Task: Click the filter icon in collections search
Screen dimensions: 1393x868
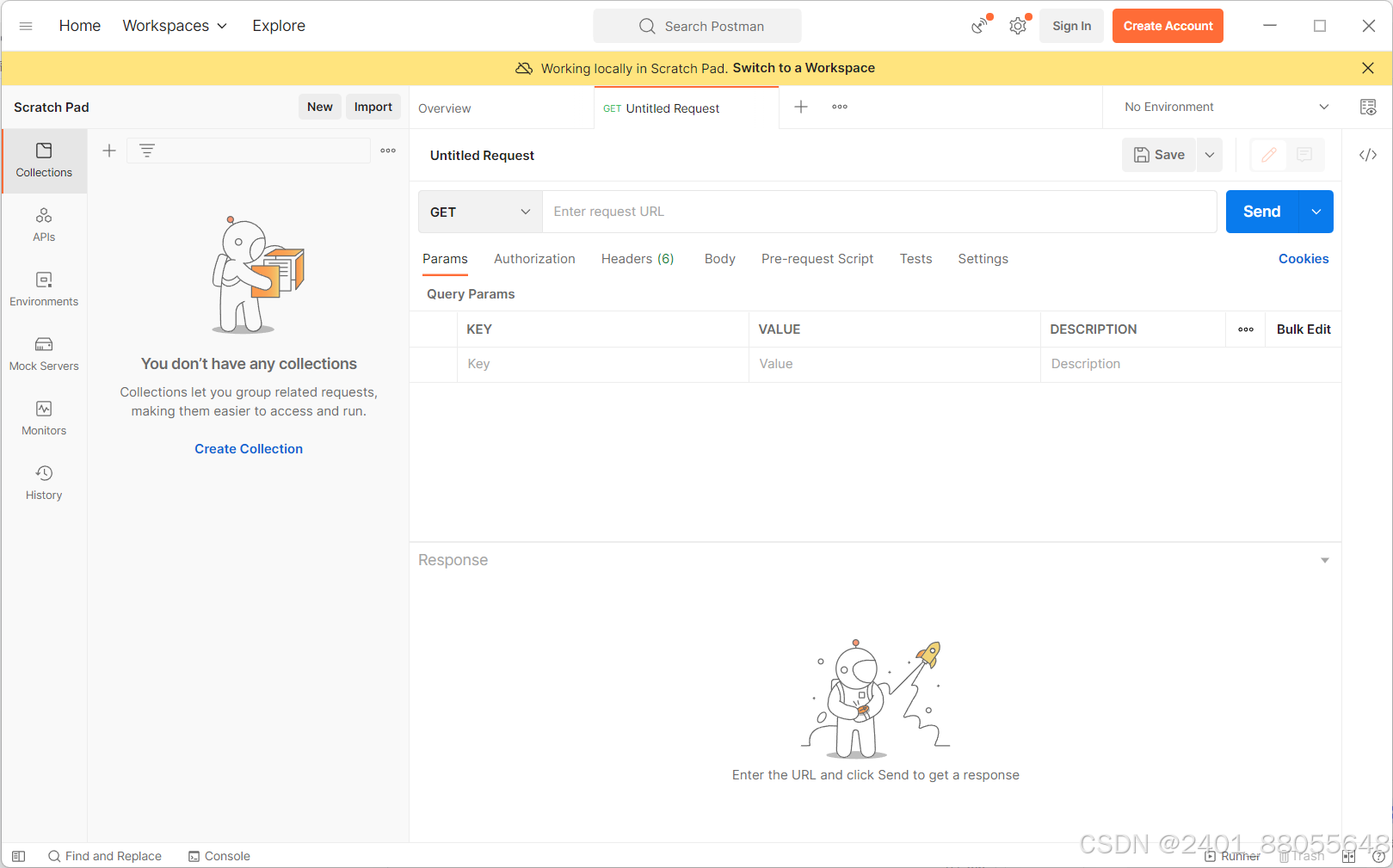Action: pyautogui.click(x=147, y=151)
